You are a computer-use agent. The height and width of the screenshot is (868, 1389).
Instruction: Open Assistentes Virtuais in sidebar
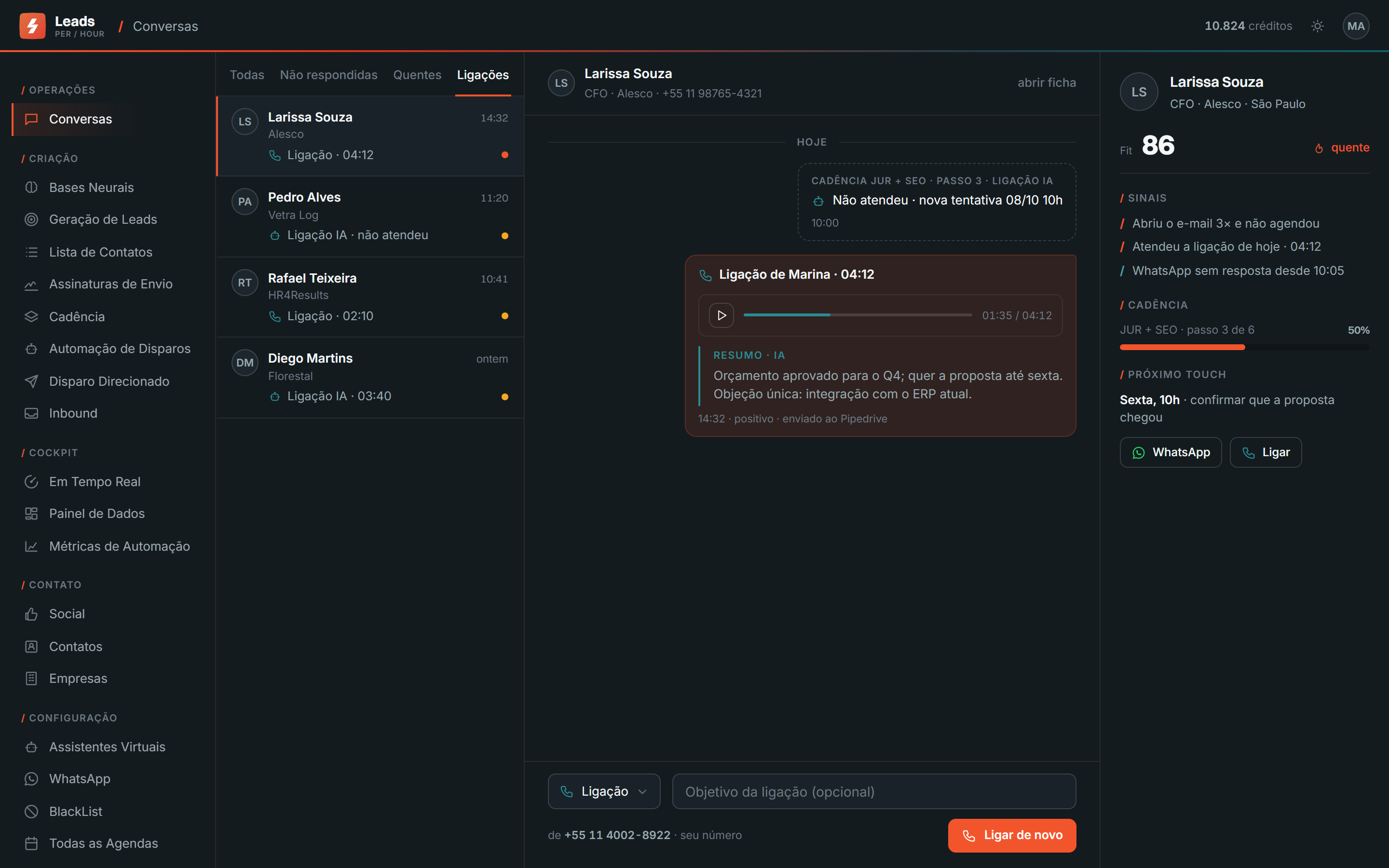[x=107, y=747]
